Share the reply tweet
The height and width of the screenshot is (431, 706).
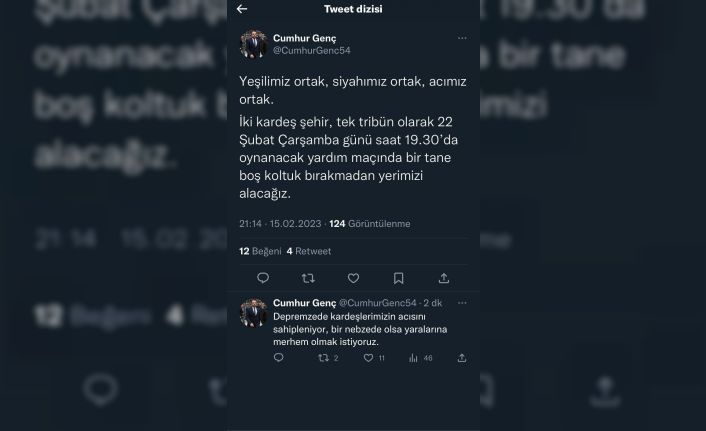[462, 358]
